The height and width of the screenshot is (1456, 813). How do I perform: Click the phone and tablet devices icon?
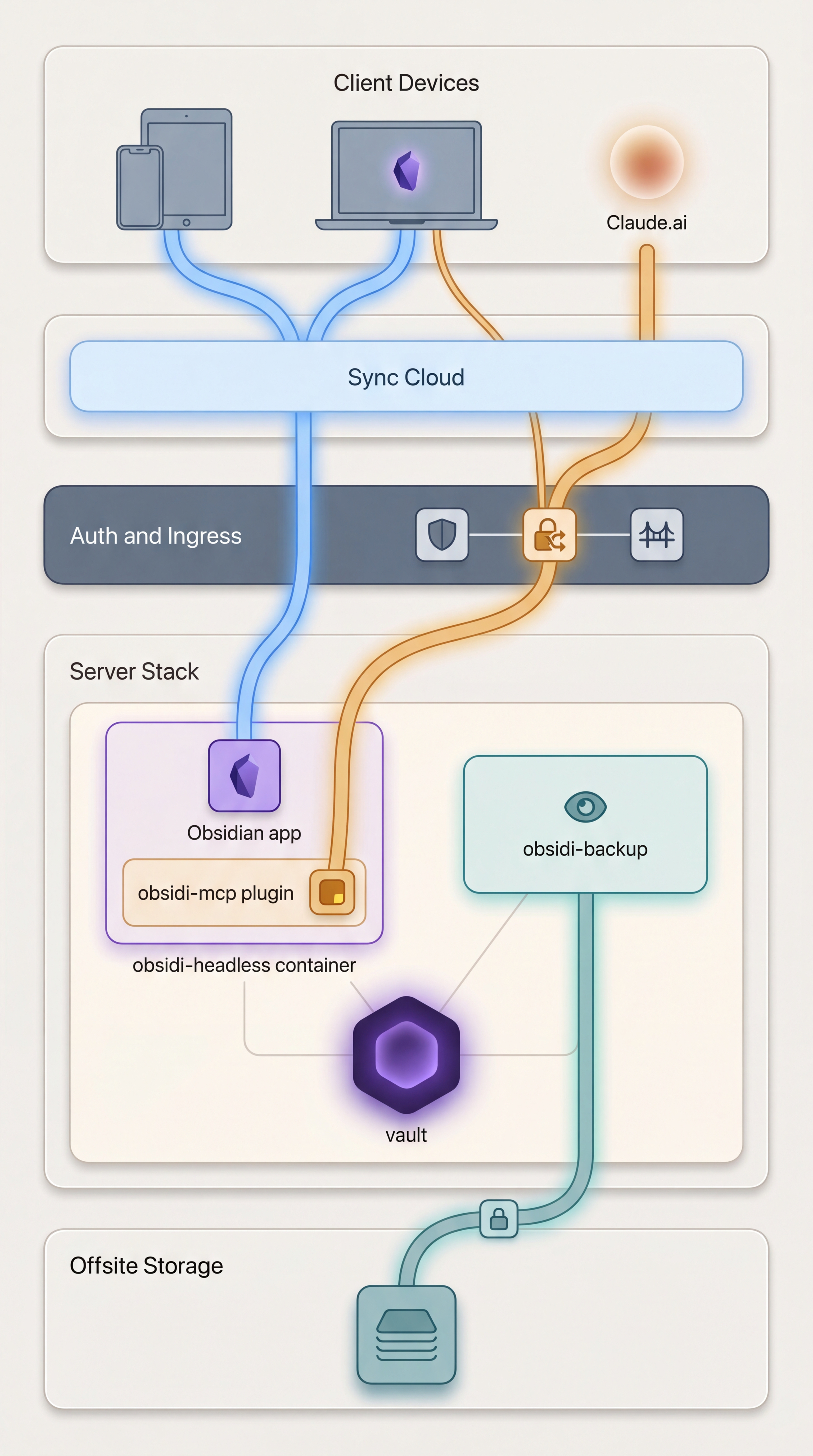174,170
